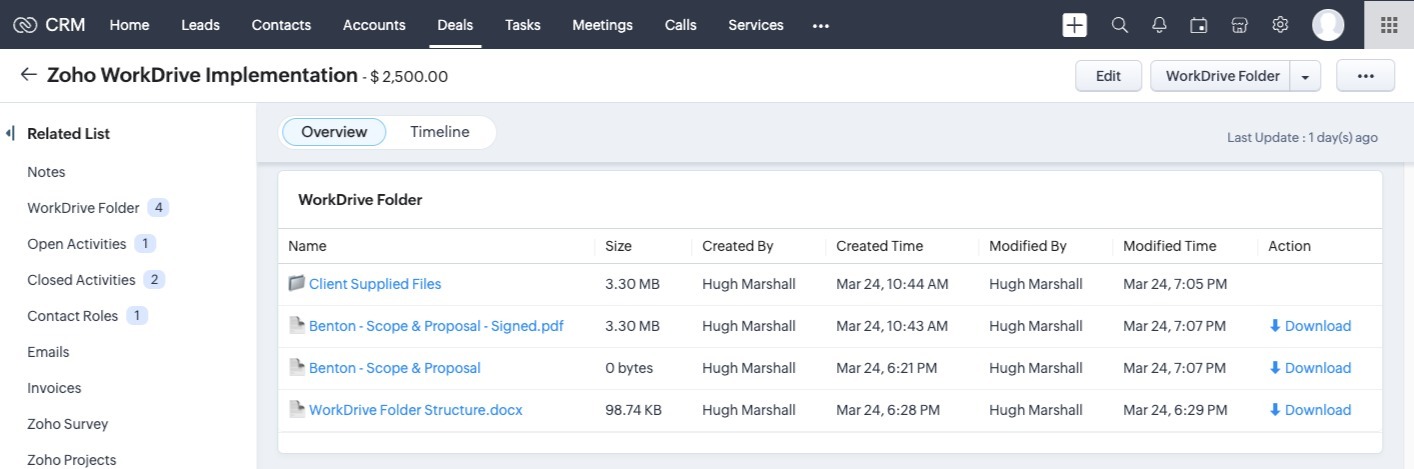Viewport: 1414px width, 469px height.
Task: Click the Mar 24, 6:28 PM created time
Action: pyautogui.click(x=888, y=410)
